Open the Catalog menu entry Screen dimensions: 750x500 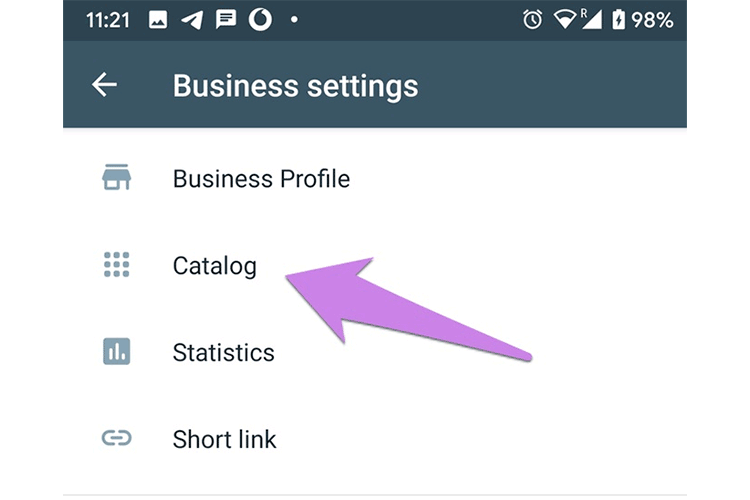[x=214, y=265]
